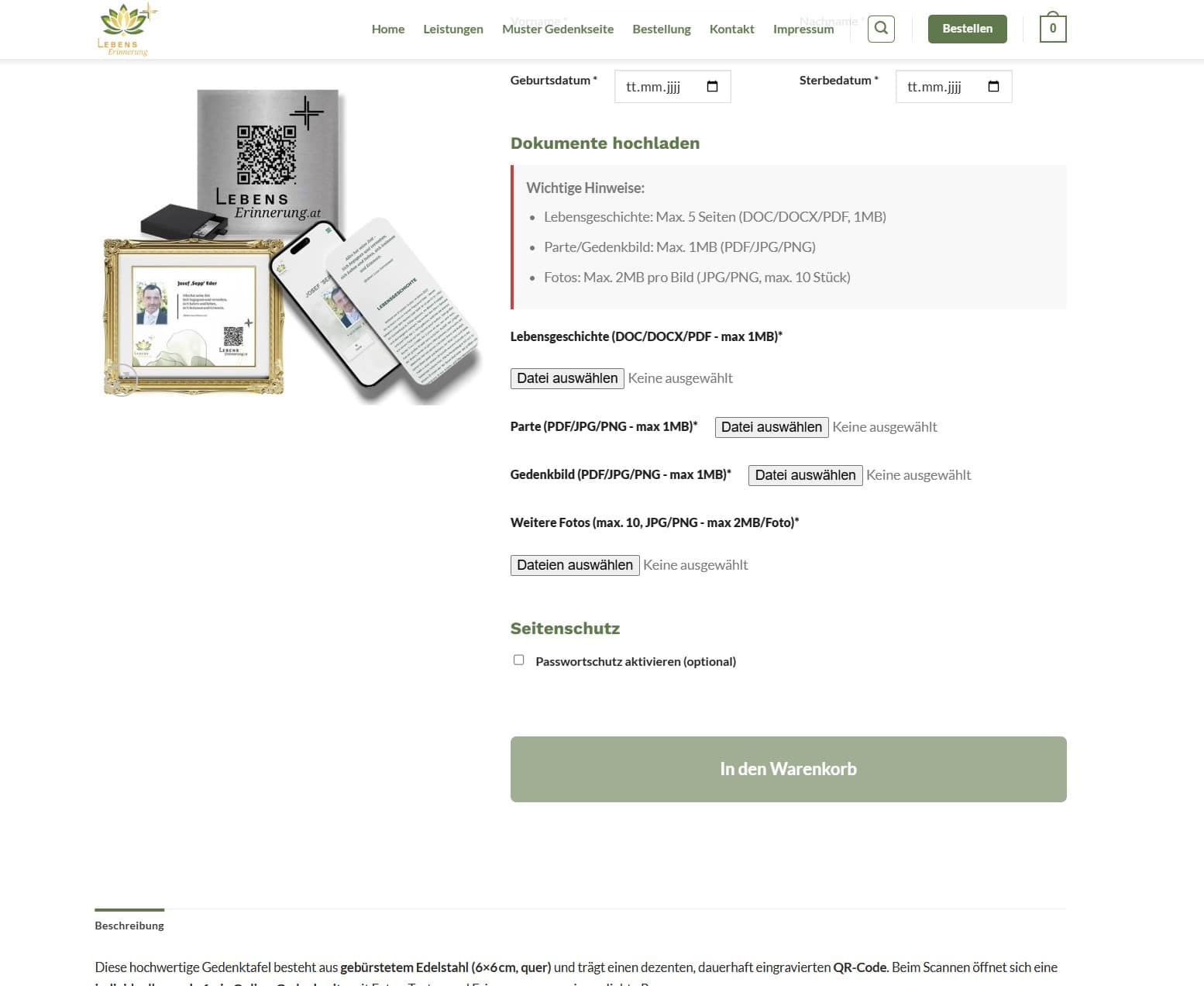1204x986 pixels.
Task: Open the Sterbedatum calendar picker icon
Action: (x=994, y=87)
